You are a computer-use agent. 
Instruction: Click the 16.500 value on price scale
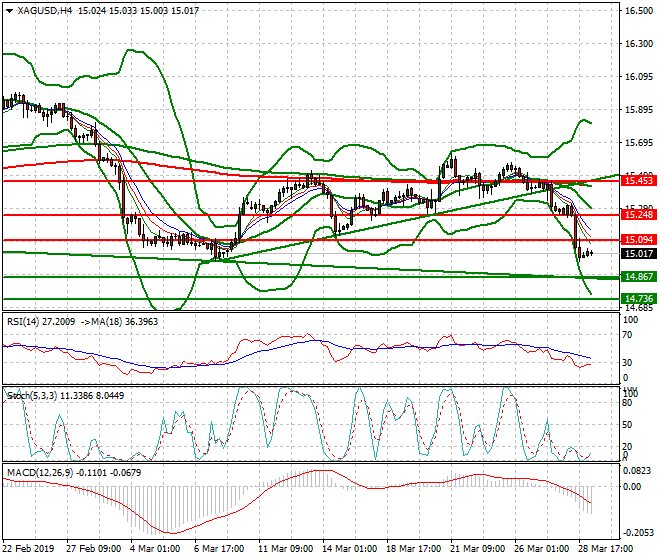[638, 11]
